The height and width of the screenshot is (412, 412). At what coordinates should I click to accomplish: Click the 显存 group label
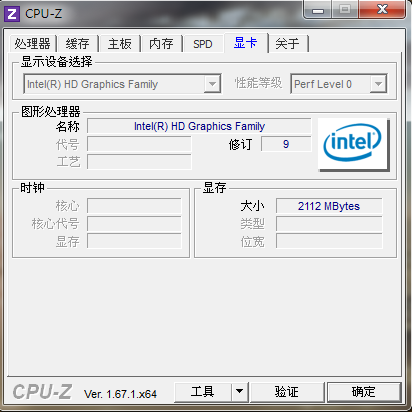215,188
